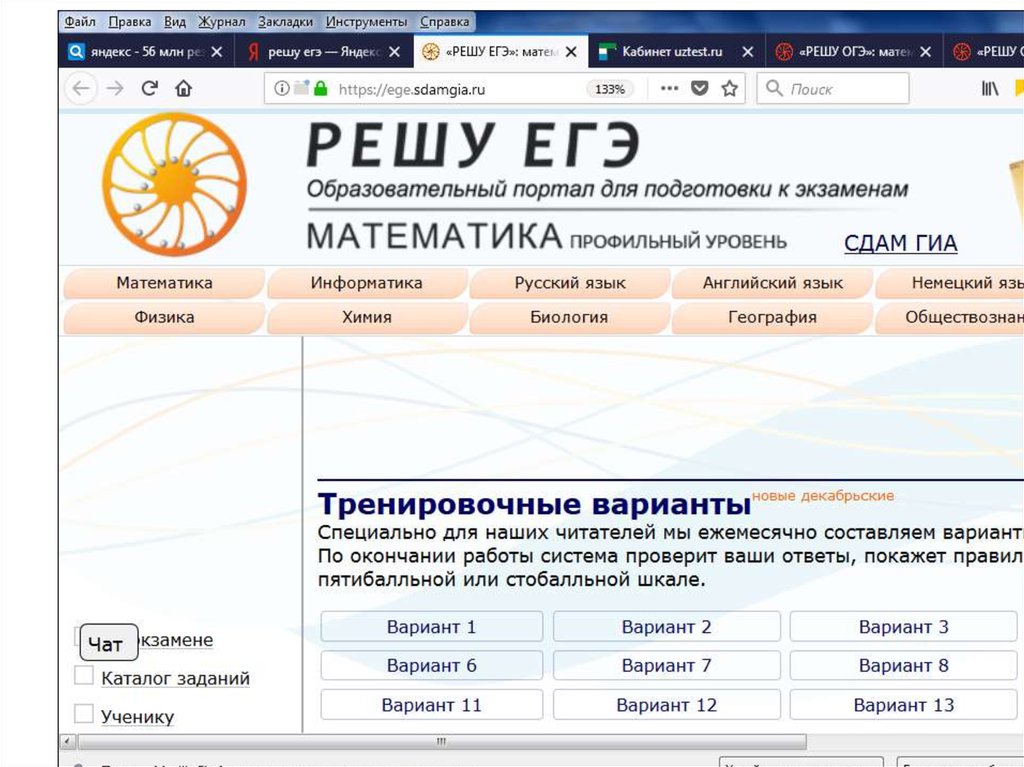This screenshot has height=767, width=1024.
Task: Switch to the Кабинет uztest.ru tab
Action: click(x=677, y=52)
